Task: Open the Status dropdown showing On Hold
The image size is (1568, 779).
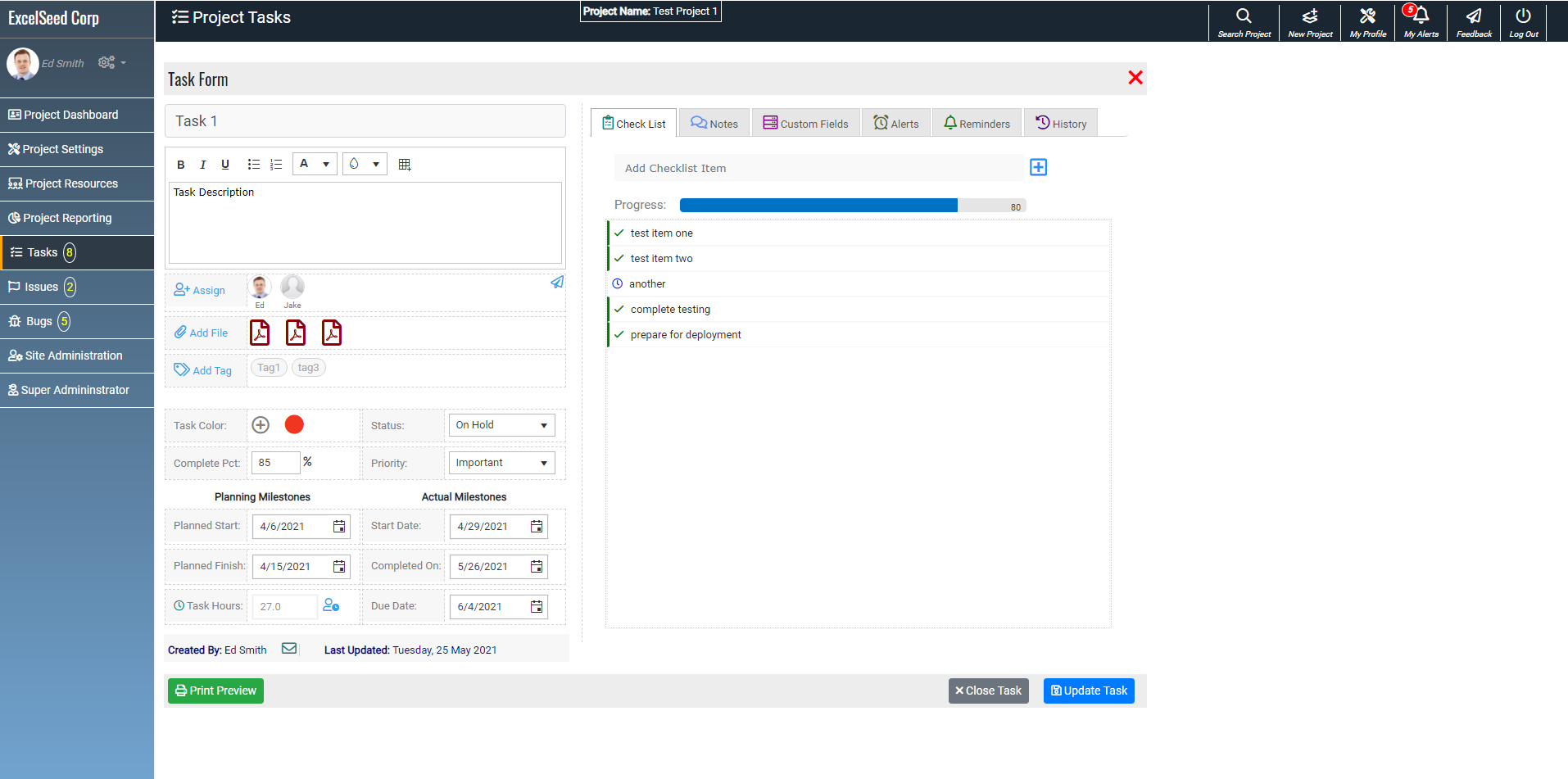Action: pos(501,424)
